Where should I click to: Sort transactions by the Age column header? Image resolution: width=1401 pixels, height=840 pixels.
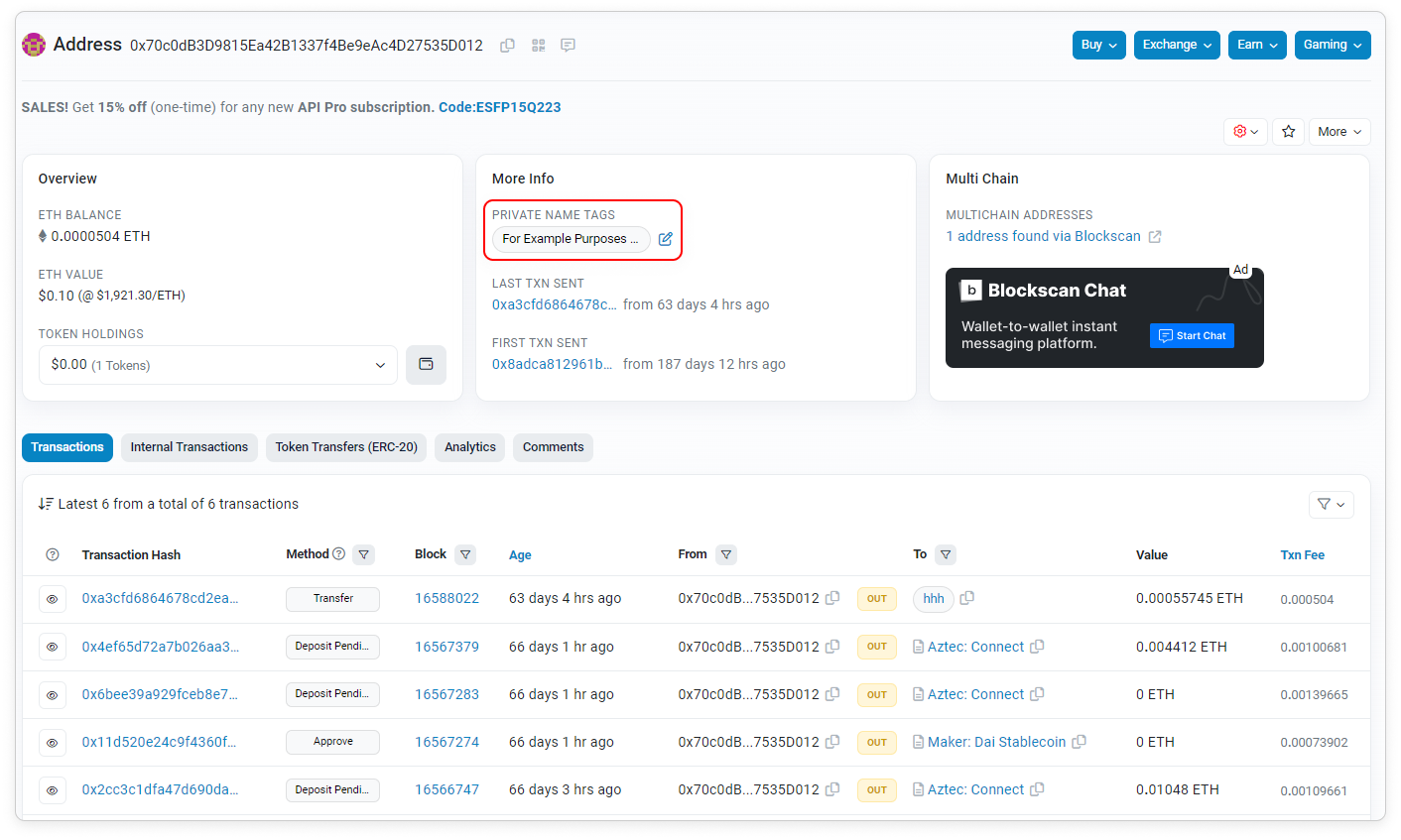(x=520, y=555)
